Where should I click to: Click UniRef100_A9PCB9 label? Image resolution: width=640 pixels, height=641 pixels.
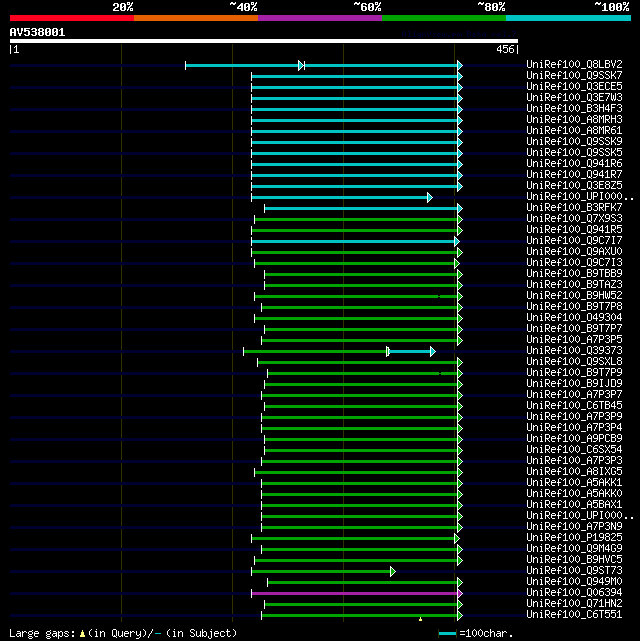coord(574,439)
